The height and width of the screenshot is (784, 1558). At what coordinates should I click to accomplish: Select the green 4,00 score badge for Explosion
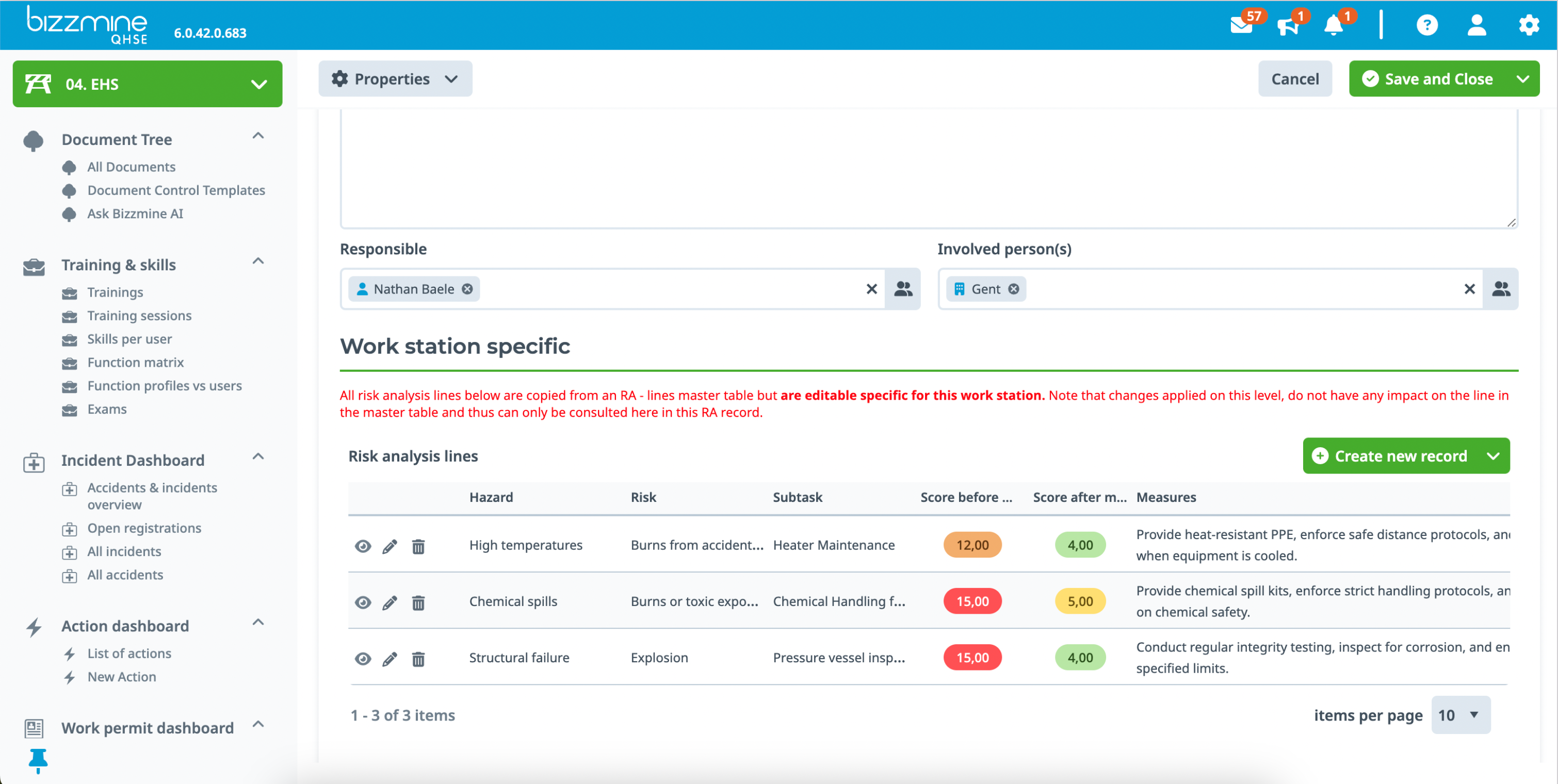[1080, 658]
